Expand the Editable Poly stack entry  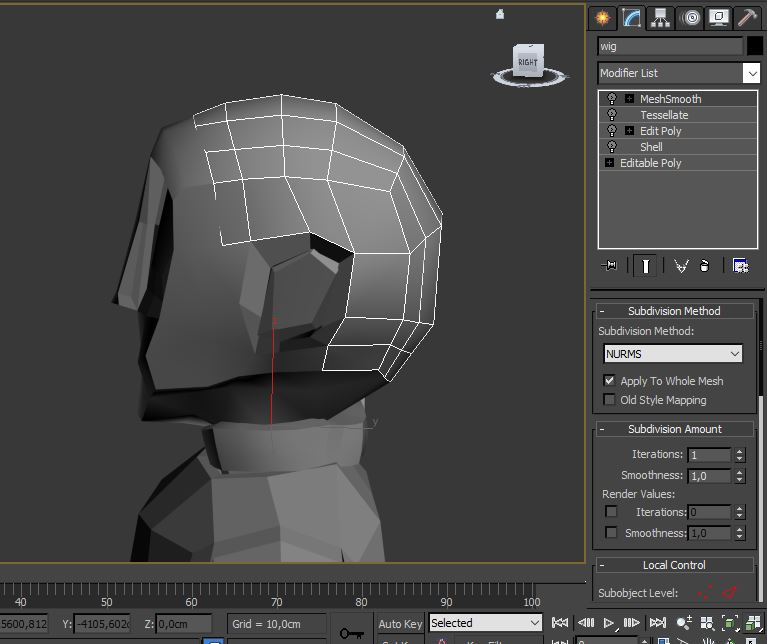click(609, 163)
